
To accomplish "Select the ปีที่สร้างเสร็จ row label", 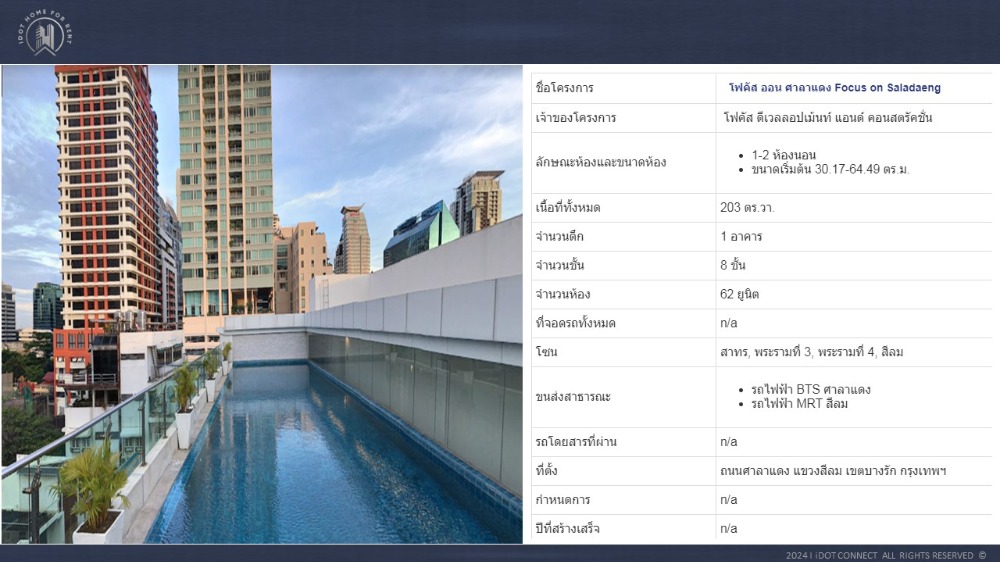I will 567,529.
